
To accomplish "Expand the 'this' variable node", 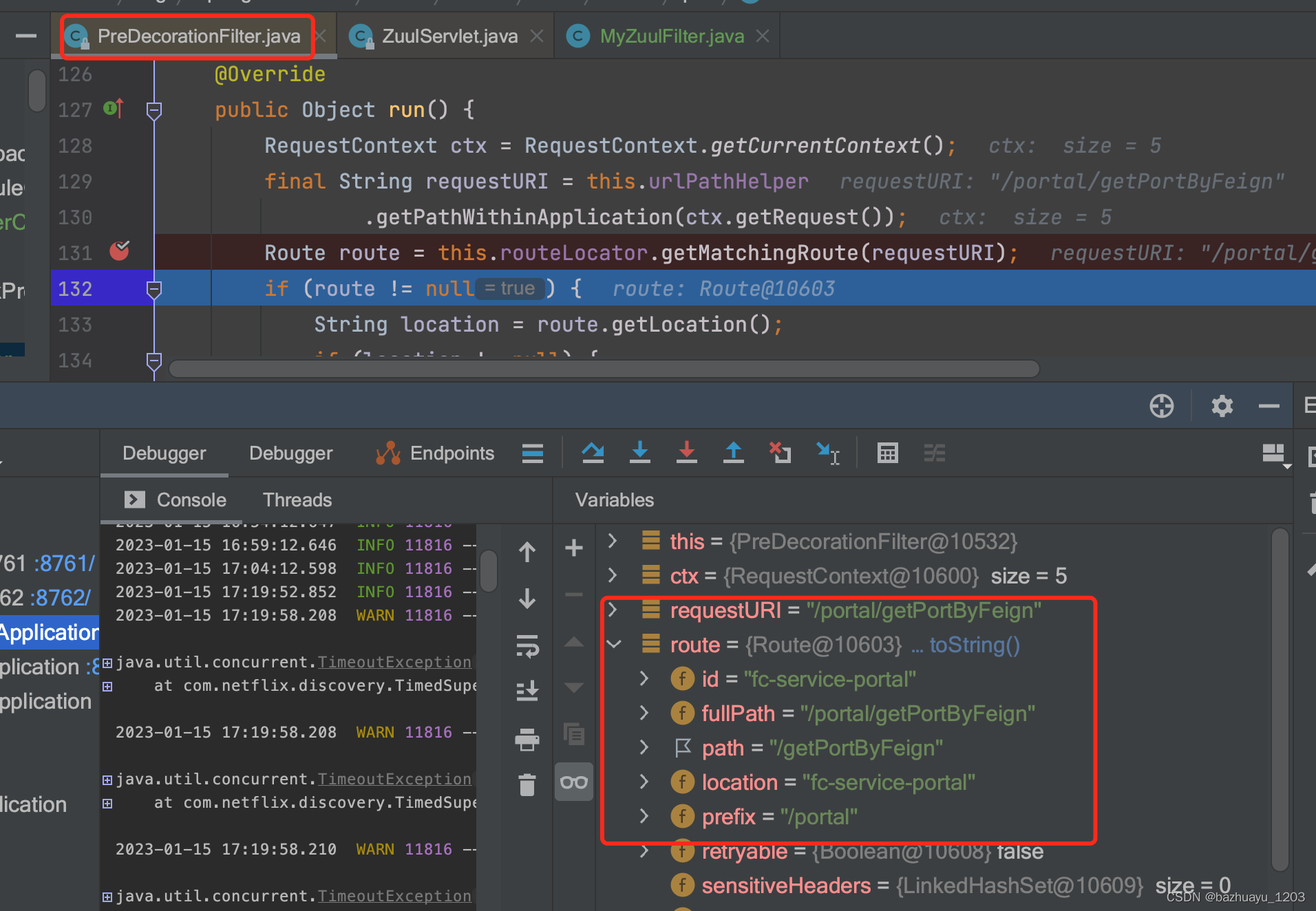I will (x=613, y=541).
